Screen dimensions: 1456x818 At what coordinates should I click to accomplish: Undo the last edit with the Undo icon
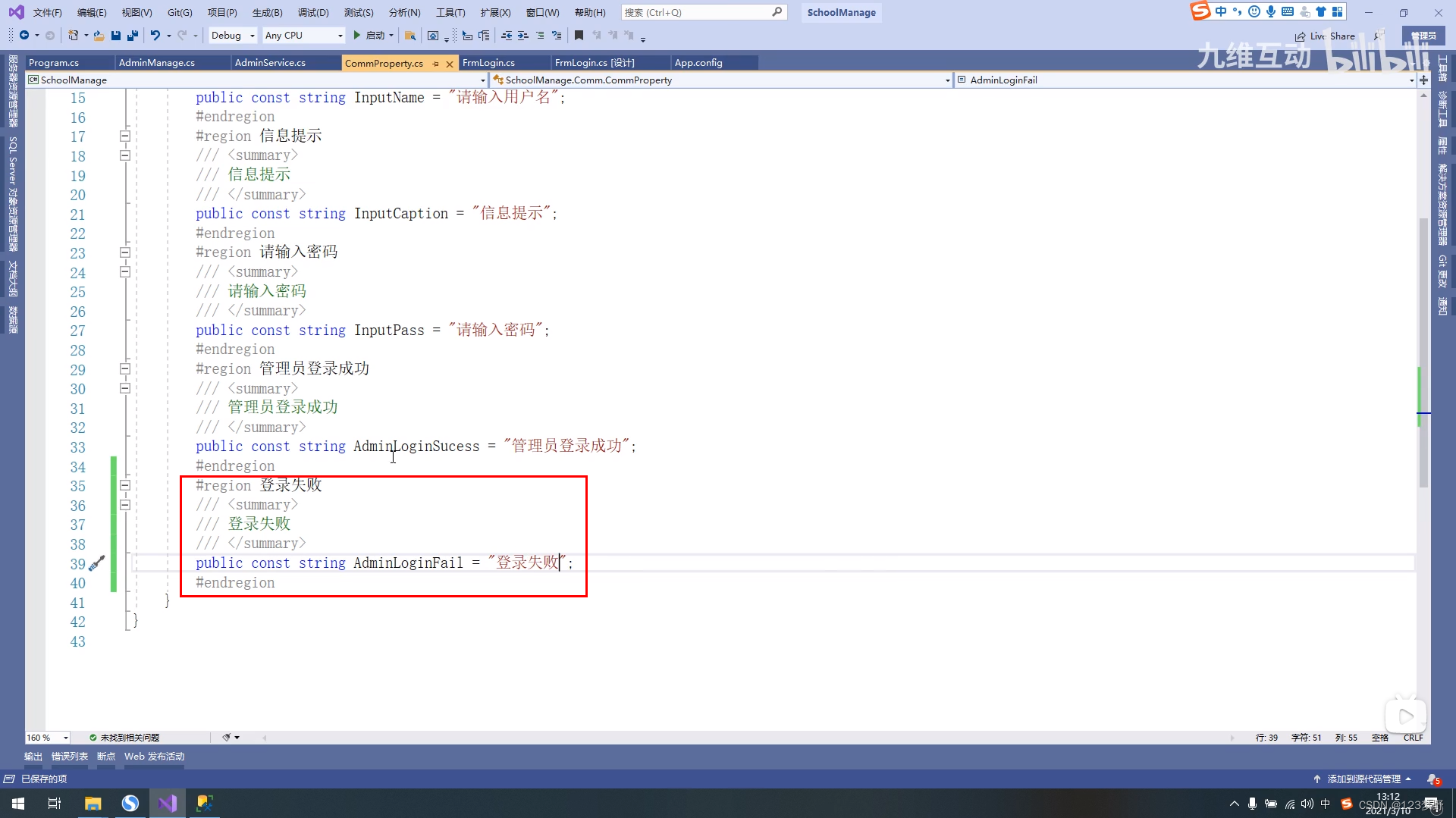[155, 36]
